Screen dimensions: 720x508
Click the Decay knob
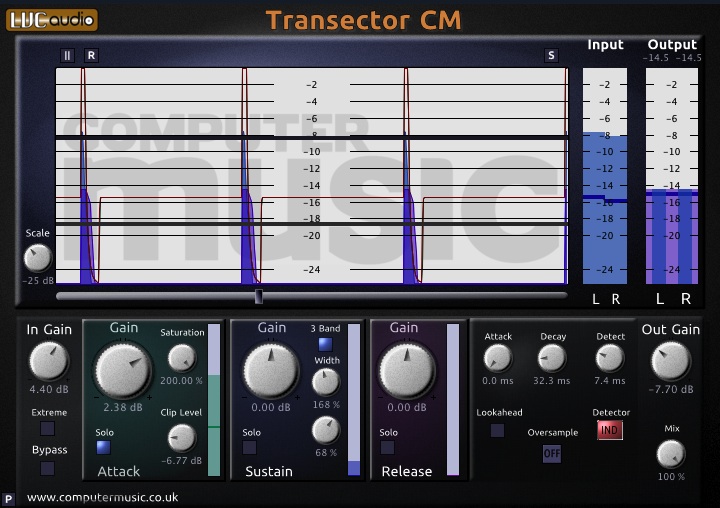tap(551, 358)
